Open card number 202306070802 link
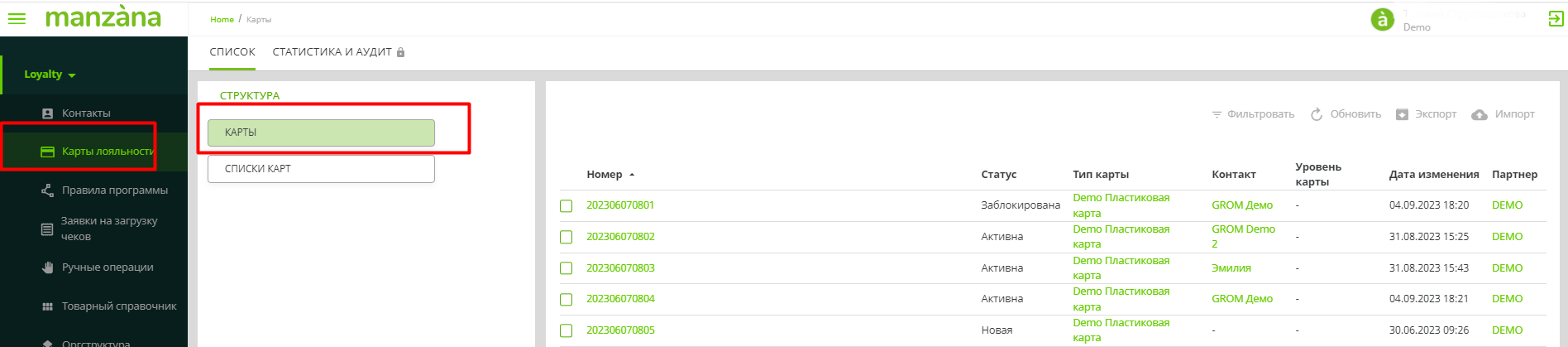The width and height of the screenshot is (1568, 347). point(620,237)
